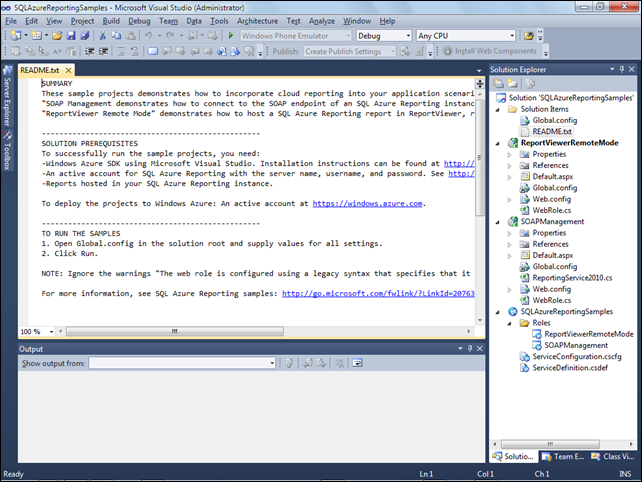Viewport: 642px width, 482px height.
Task: Click the editor horizontal scrollbar thumb
Action: pyautogui.click(x=175, y=331)
